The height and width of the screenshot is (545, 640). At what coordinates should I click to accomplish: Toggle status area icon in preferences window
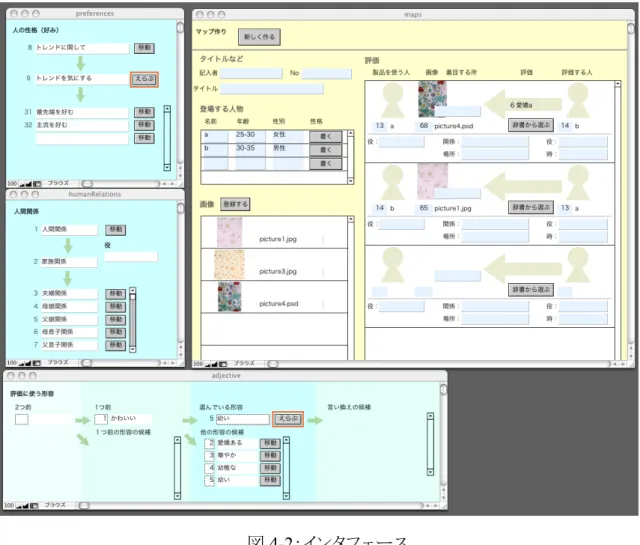37,184
